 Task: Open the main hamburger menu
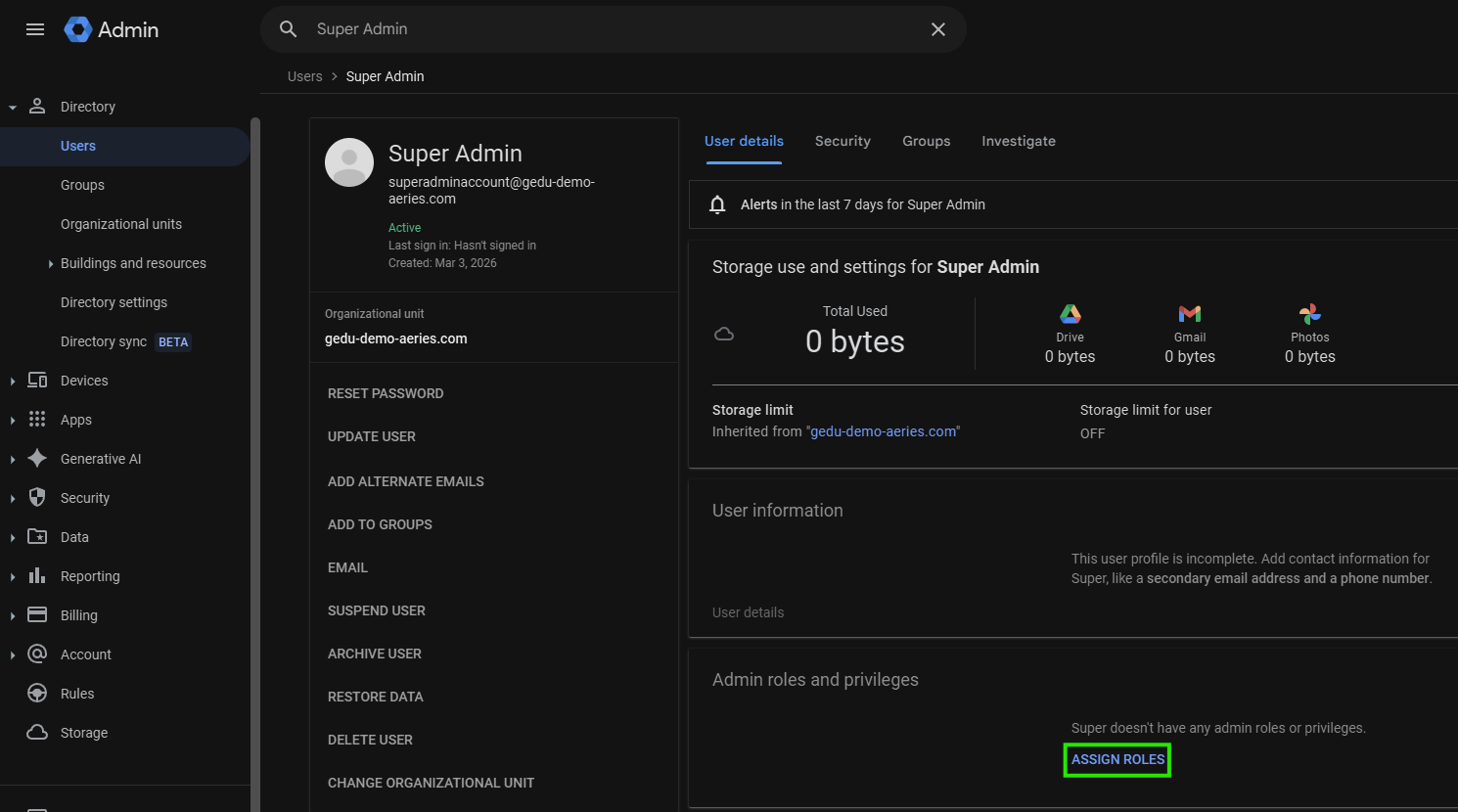35,29
